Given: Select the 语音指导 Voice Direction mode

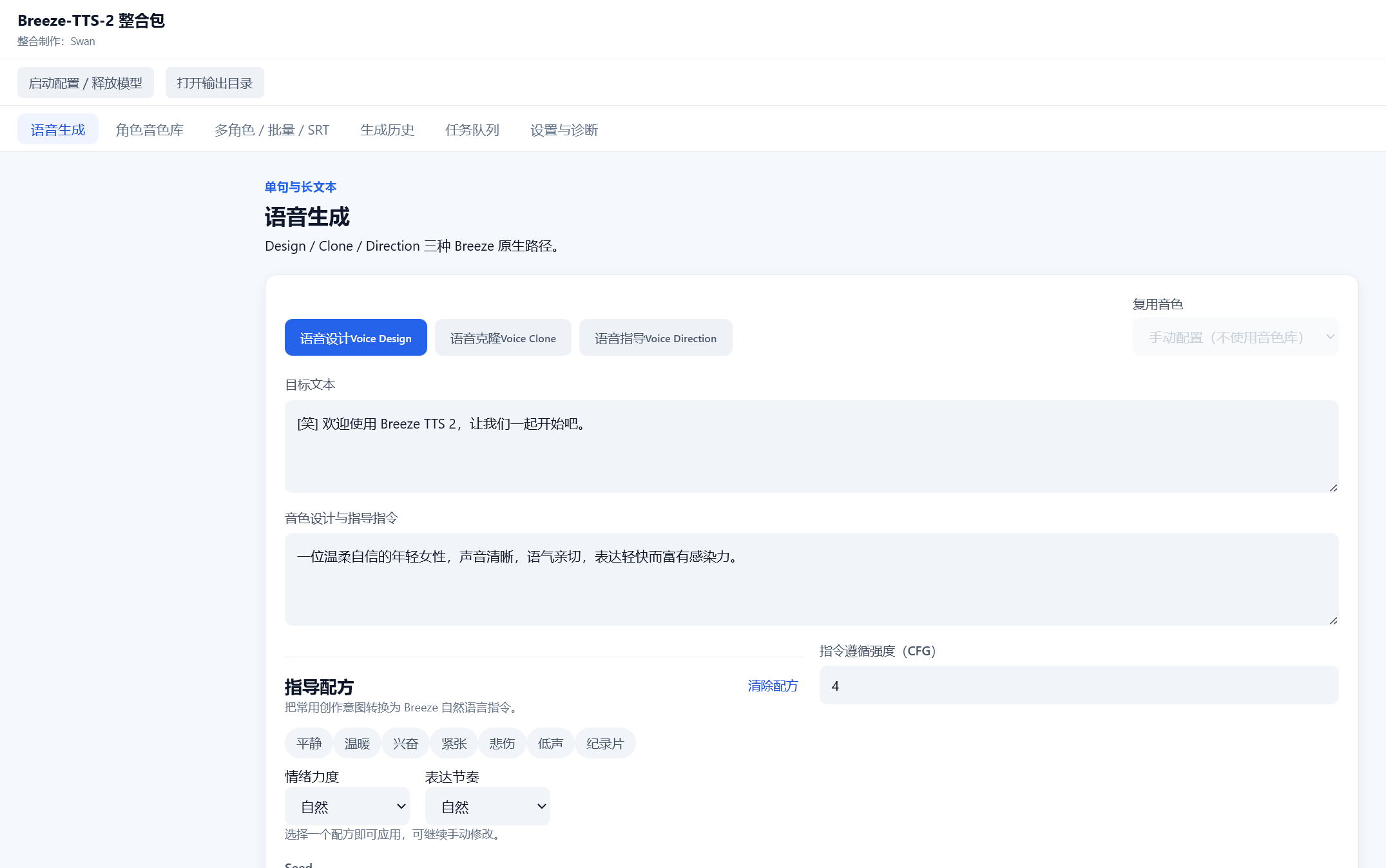Looking at the screenshot, I should 656,338.
